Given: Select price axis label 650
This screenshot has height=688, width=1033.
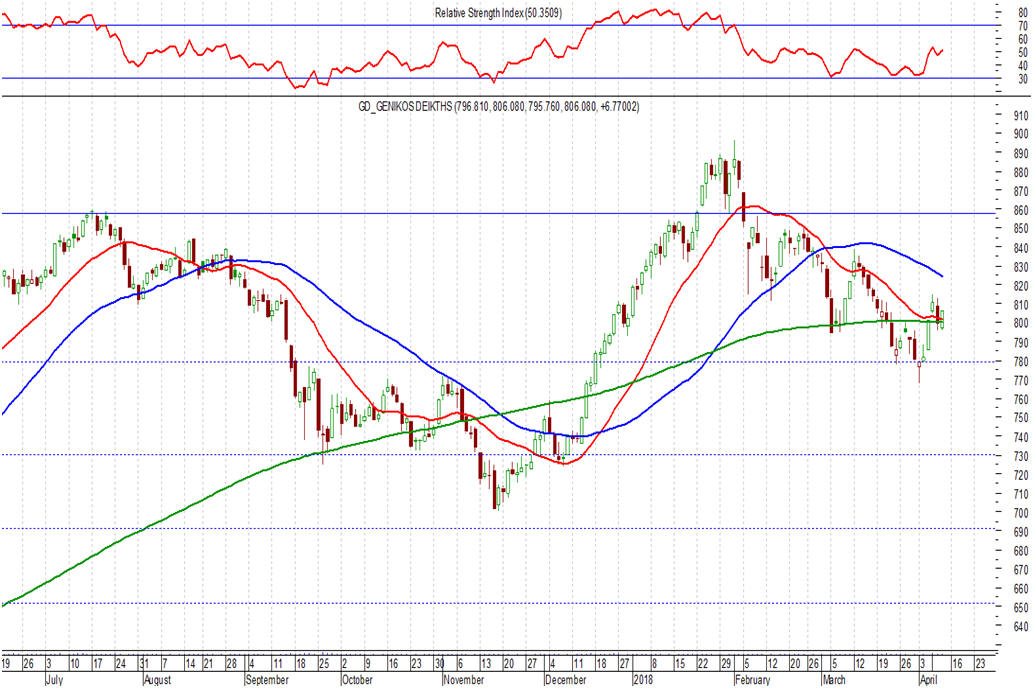Looking at the screenshot, I should click(1020, 608).
